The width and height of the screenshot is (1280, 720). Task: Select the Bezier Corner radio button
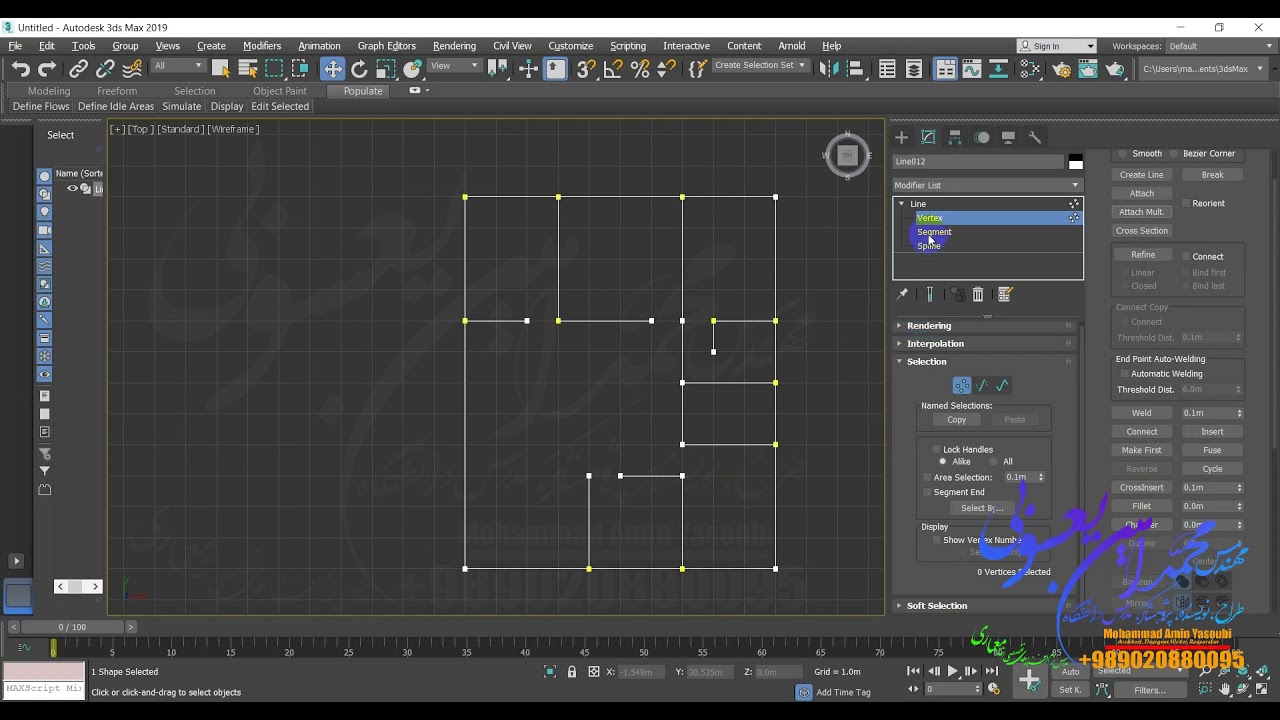tap(1174, 153)
